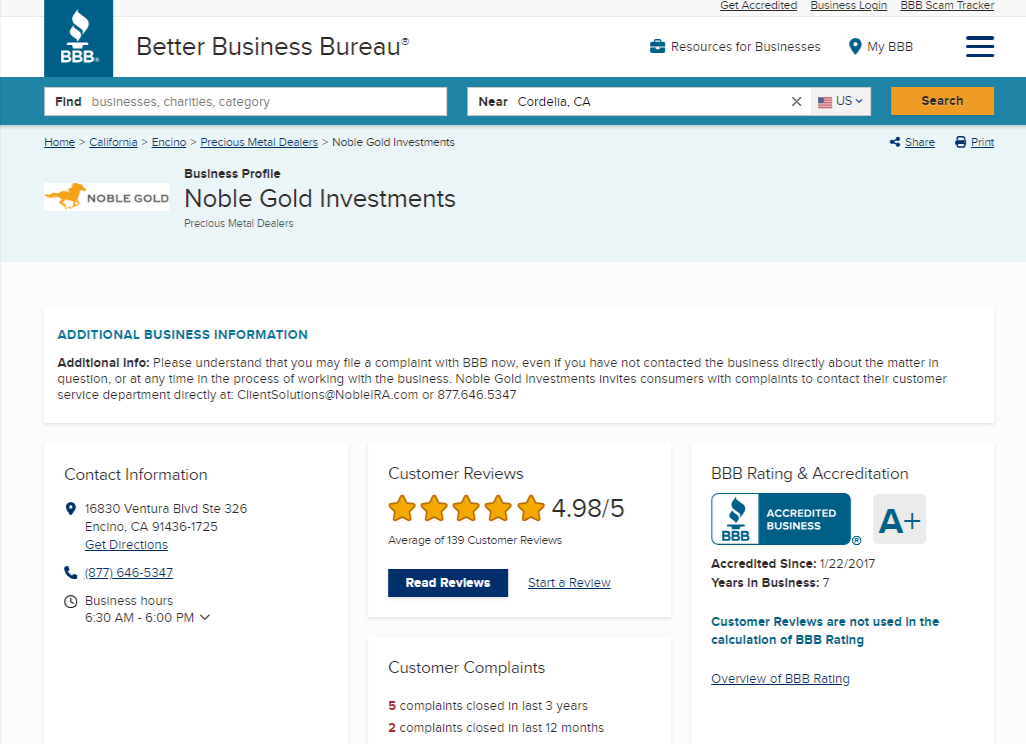Open the BBB Scam Tracker link
This screenshot has height=744, width=1026.
coord(947,5)
